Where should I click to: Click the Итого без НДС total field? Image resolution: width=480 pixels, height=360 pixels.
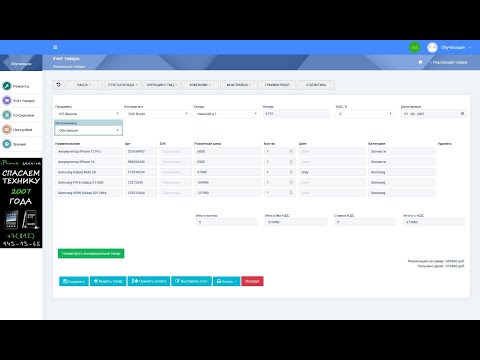[296, 222]
